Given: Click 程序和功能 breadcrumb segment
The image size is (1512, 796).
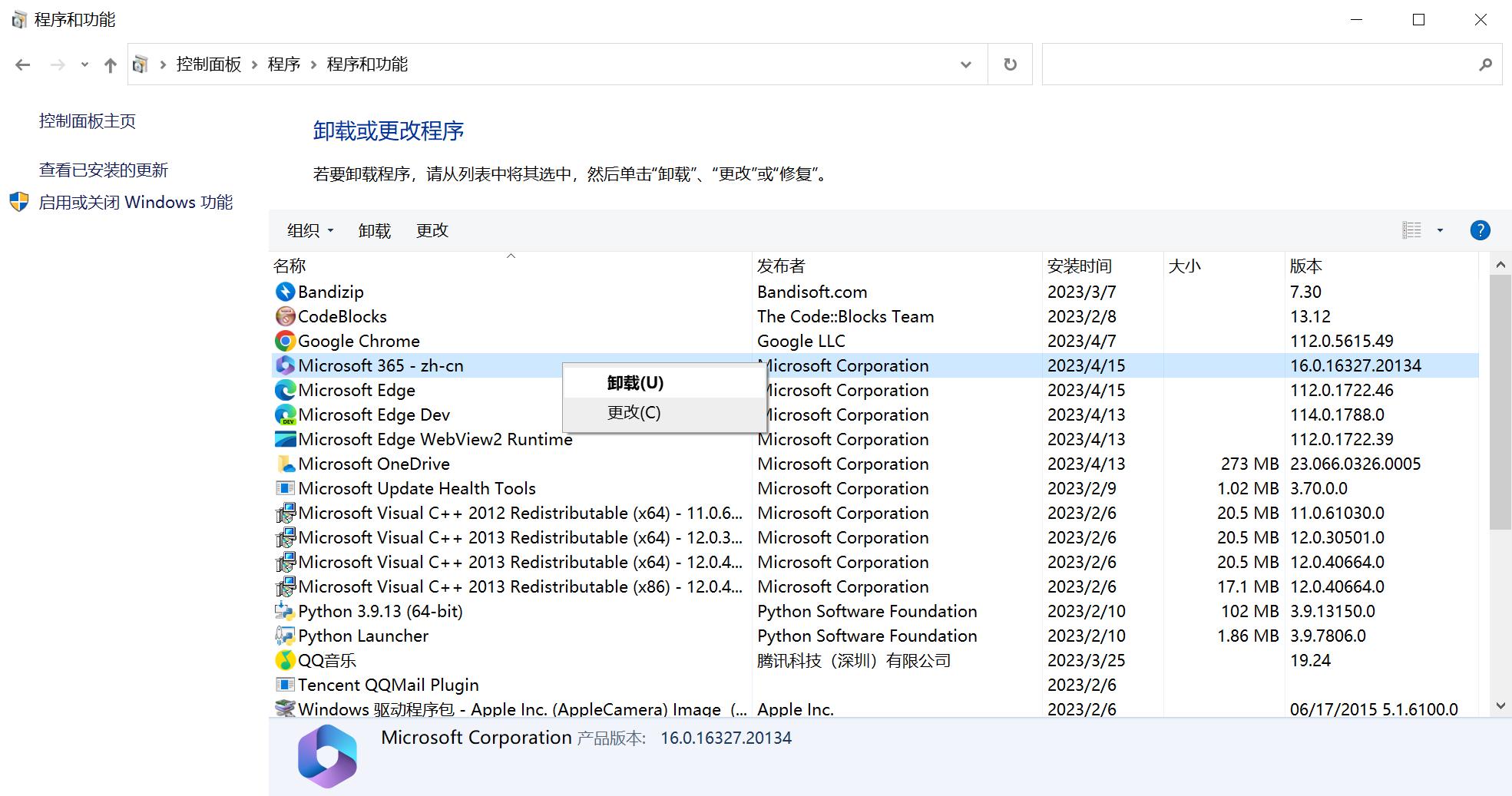Looking at the screenshot, I should [367, 64].
